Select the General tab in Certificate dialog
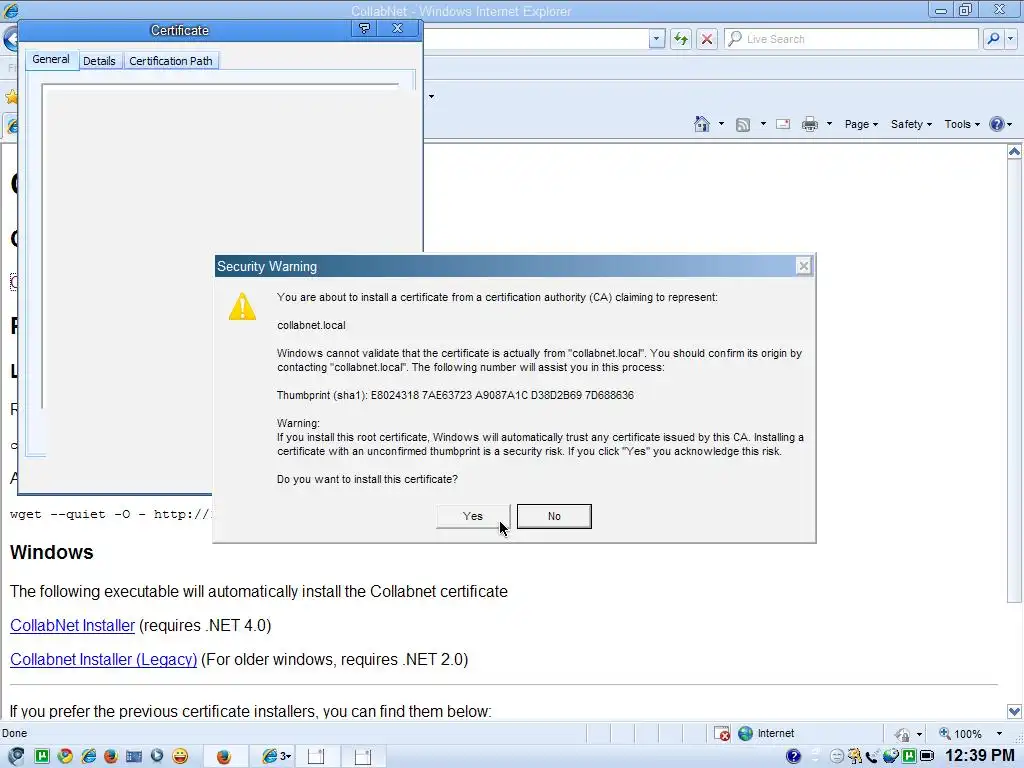Viewport: 1024px width, 768px height. [x=51, y=59]
